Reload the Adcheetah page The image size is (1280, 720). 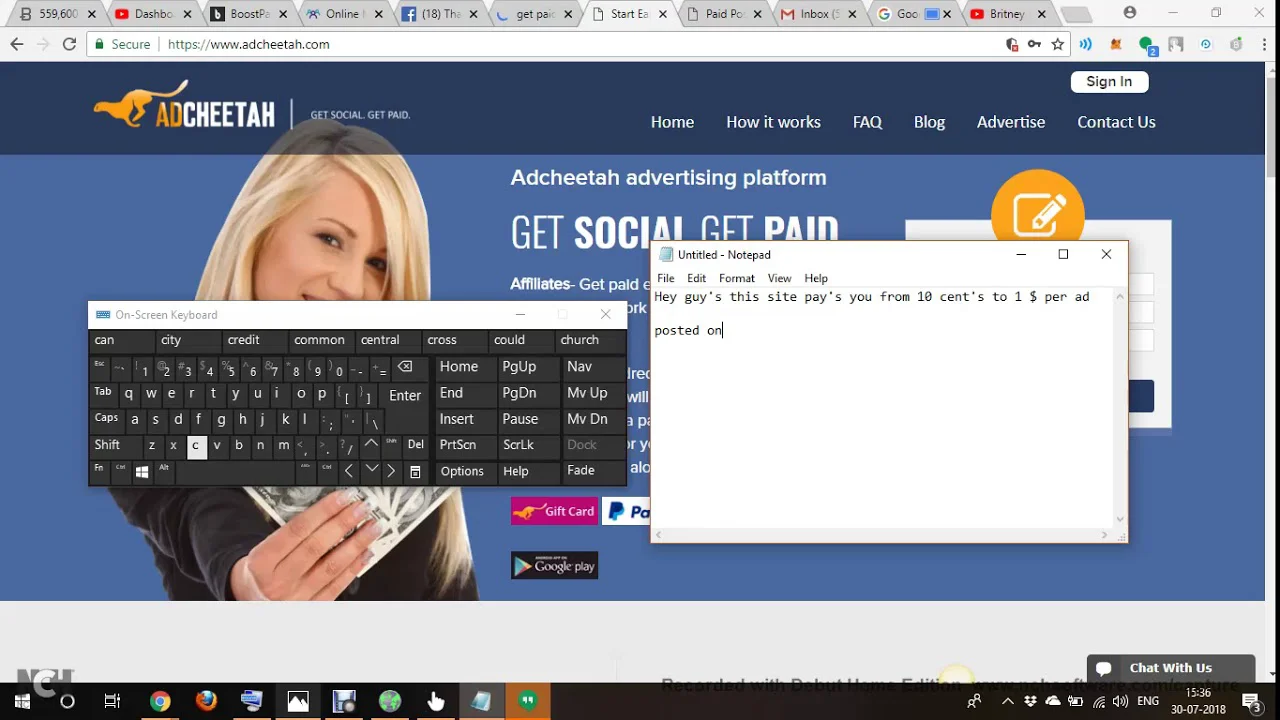69,44
